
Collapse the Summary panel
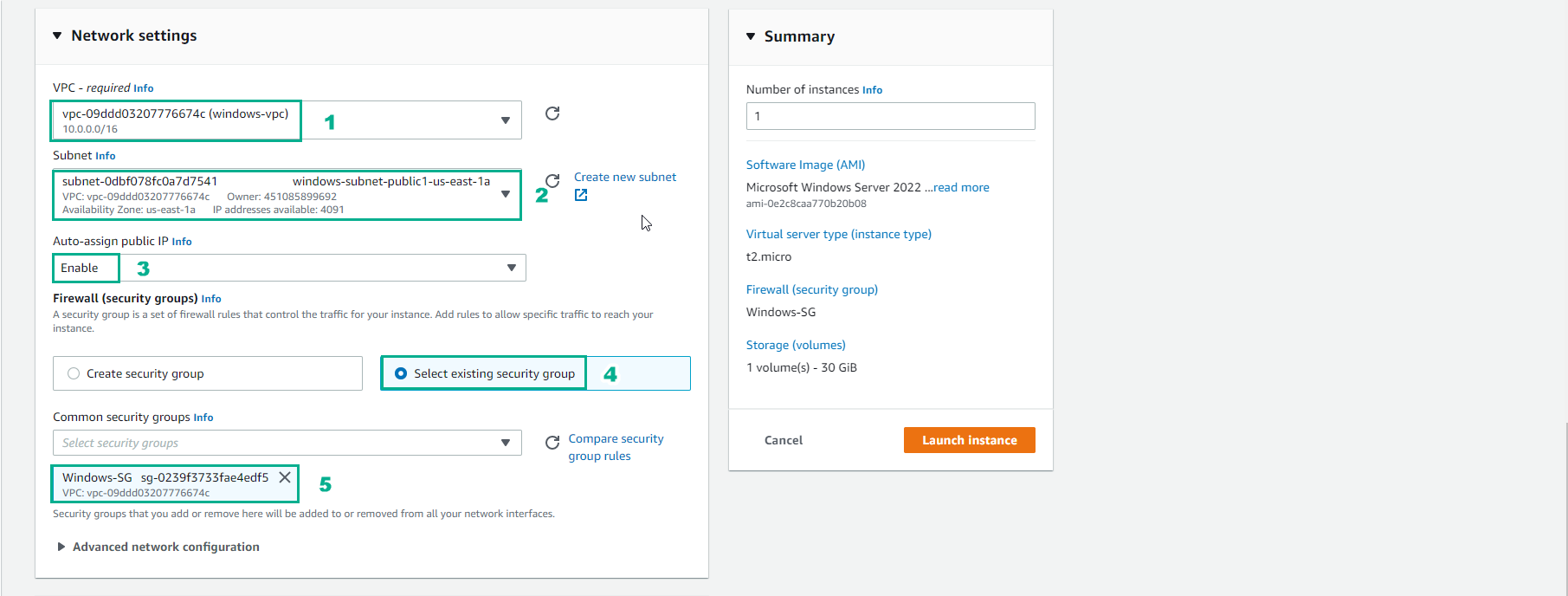[x=751, y=36]
